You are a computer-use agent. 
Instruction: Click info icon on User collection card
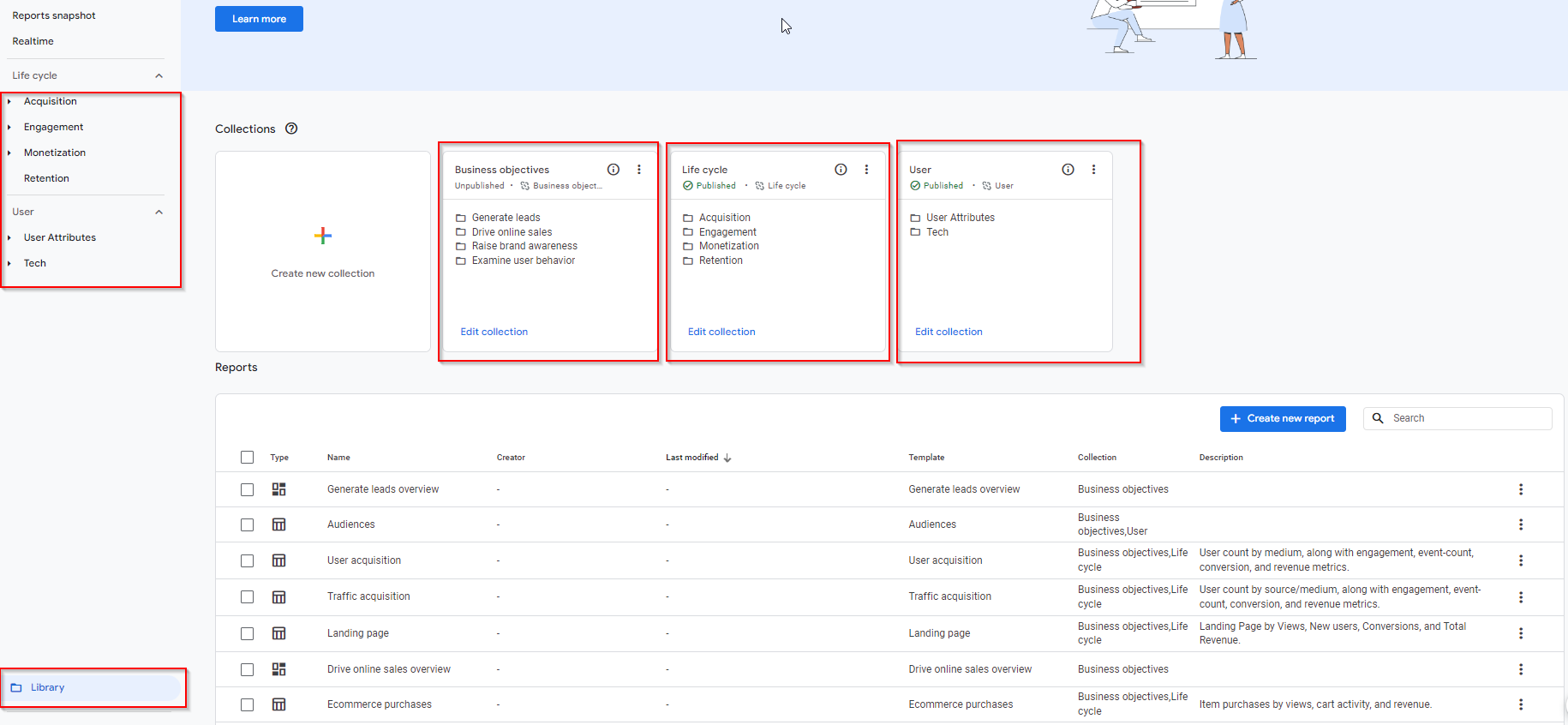[1068, 170]
